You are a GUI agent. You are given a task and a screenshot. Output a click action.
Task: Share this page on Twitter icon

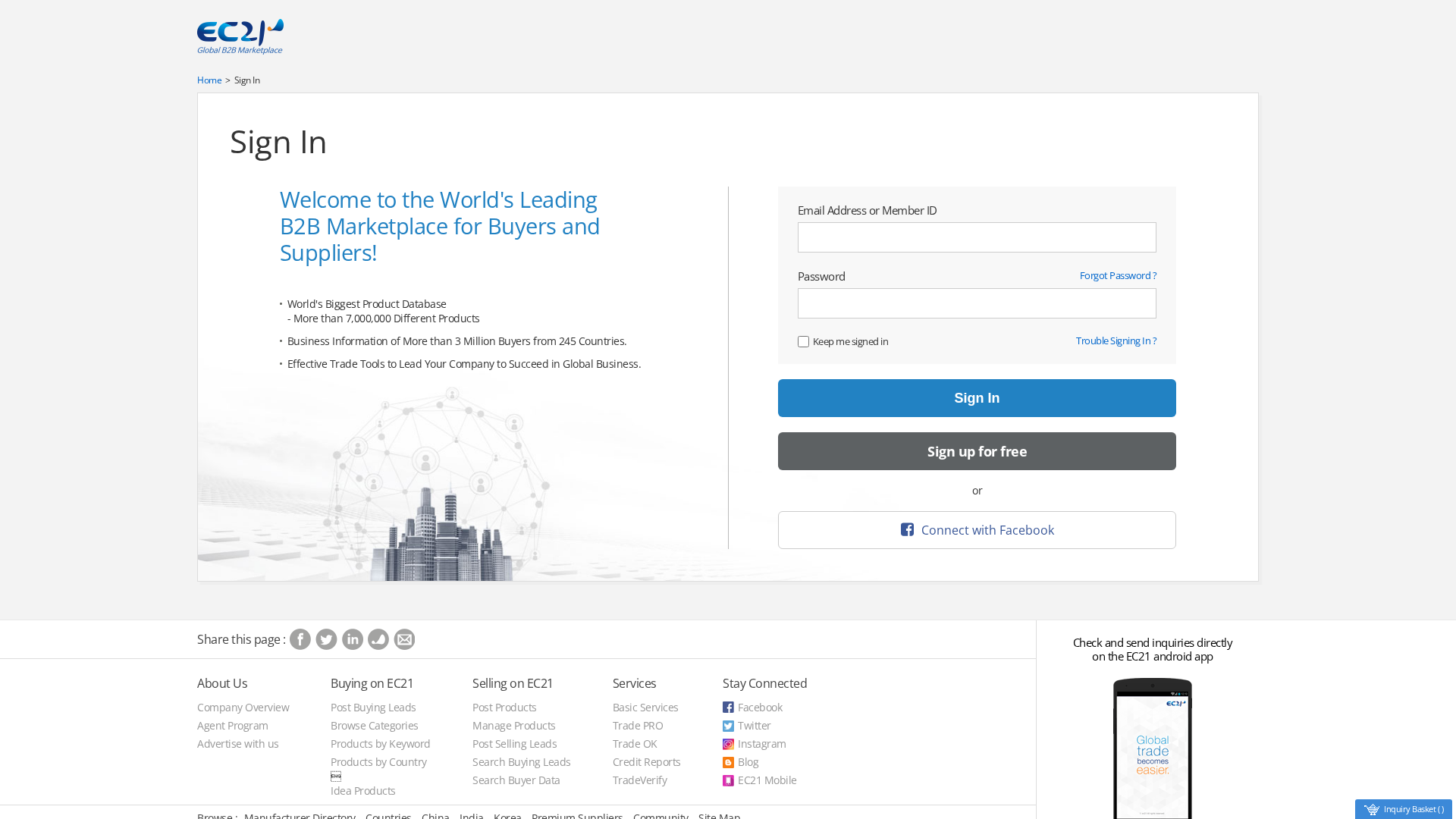point(326,639)
